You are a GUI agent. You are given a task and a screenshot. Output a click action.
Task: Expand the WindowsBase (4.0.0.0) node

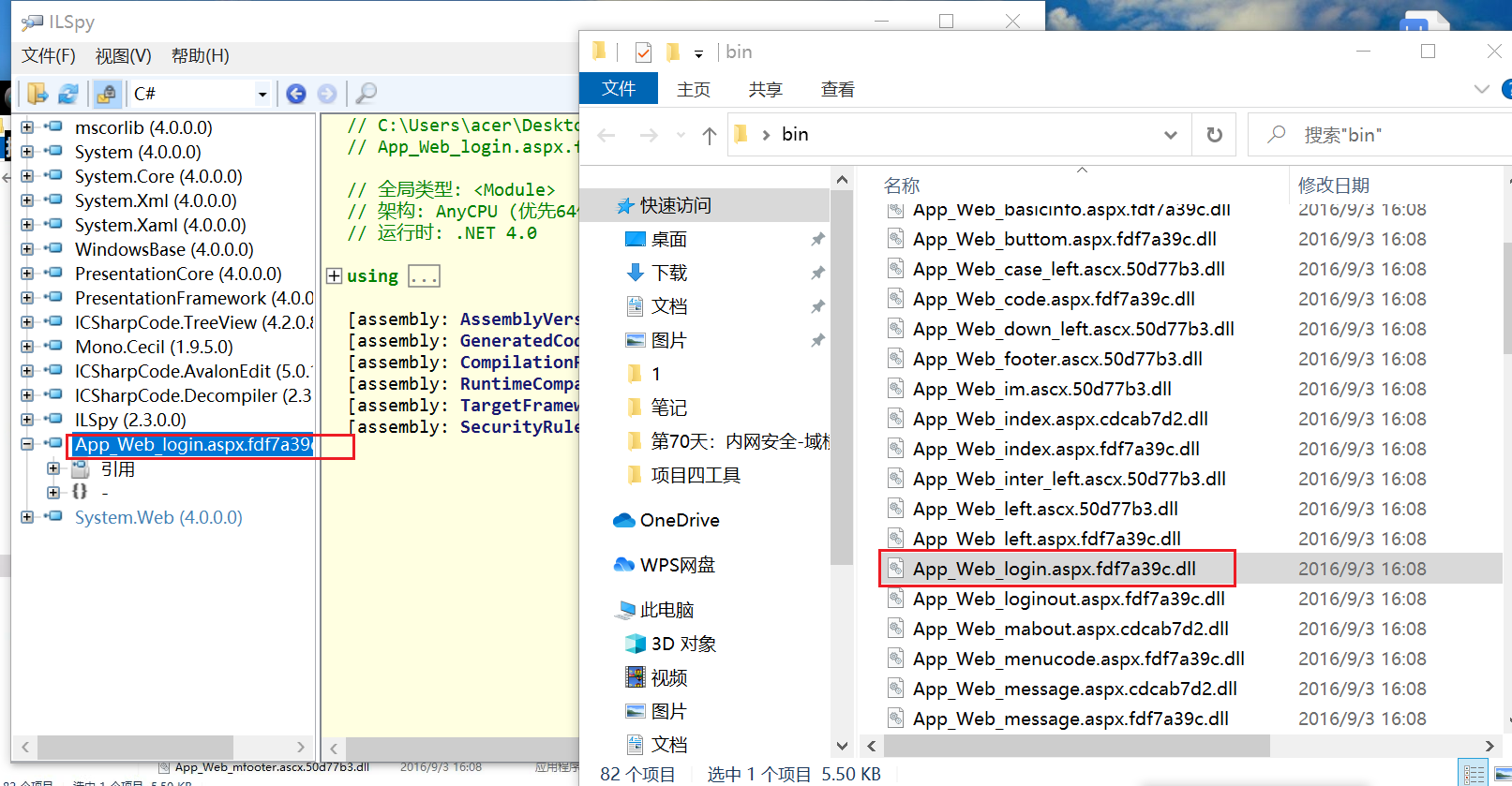pos(27,249)
